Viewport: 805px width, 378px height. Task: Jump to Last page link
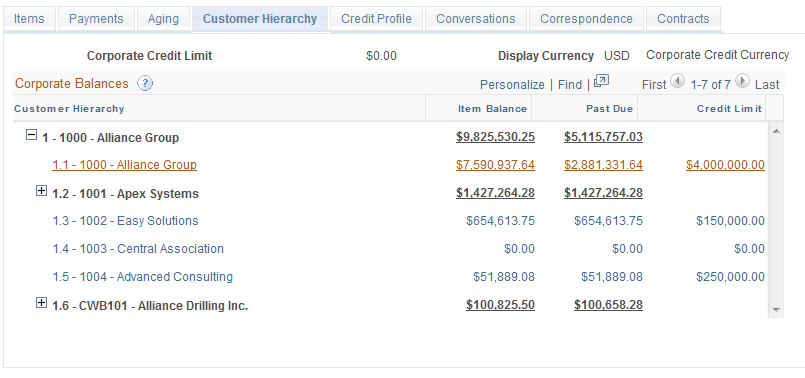coord(767,85)
